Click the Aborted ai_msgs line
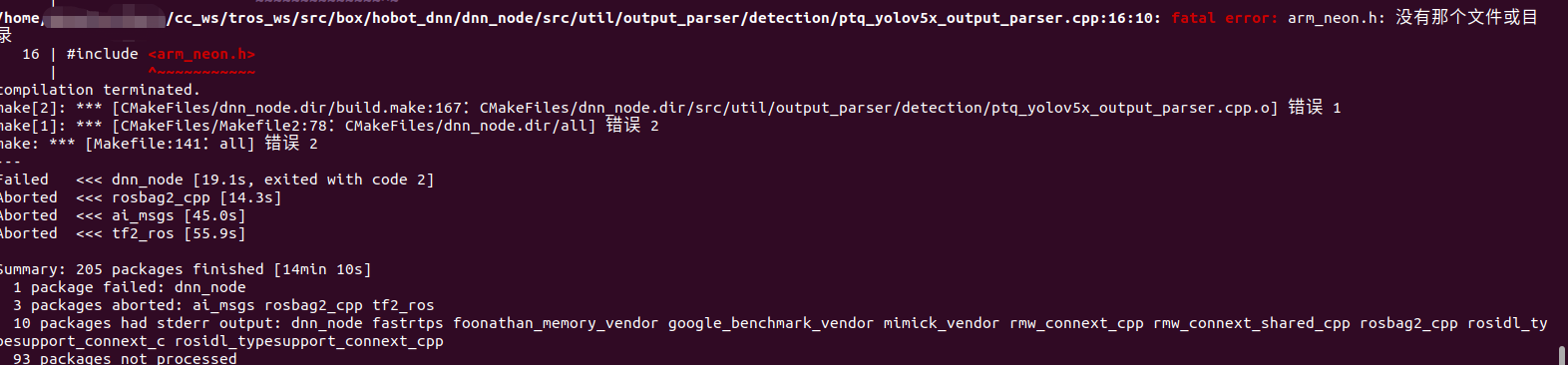1568x365 pixels. click(123, 215)
